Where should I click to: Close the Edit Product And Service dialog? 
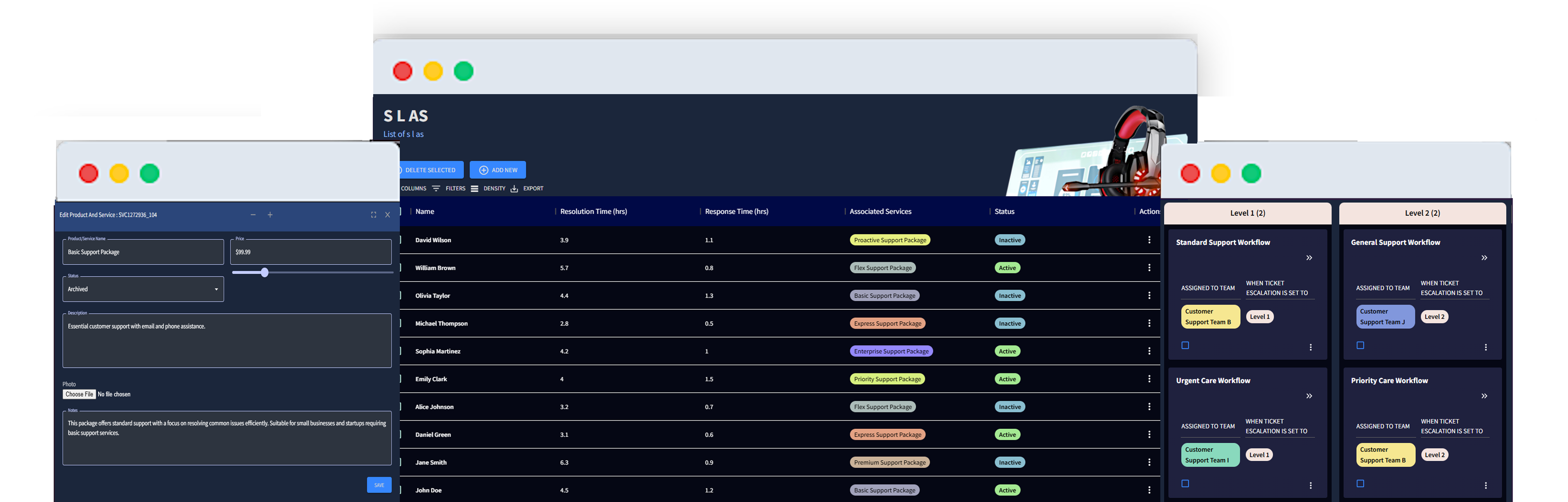(388, 215)
